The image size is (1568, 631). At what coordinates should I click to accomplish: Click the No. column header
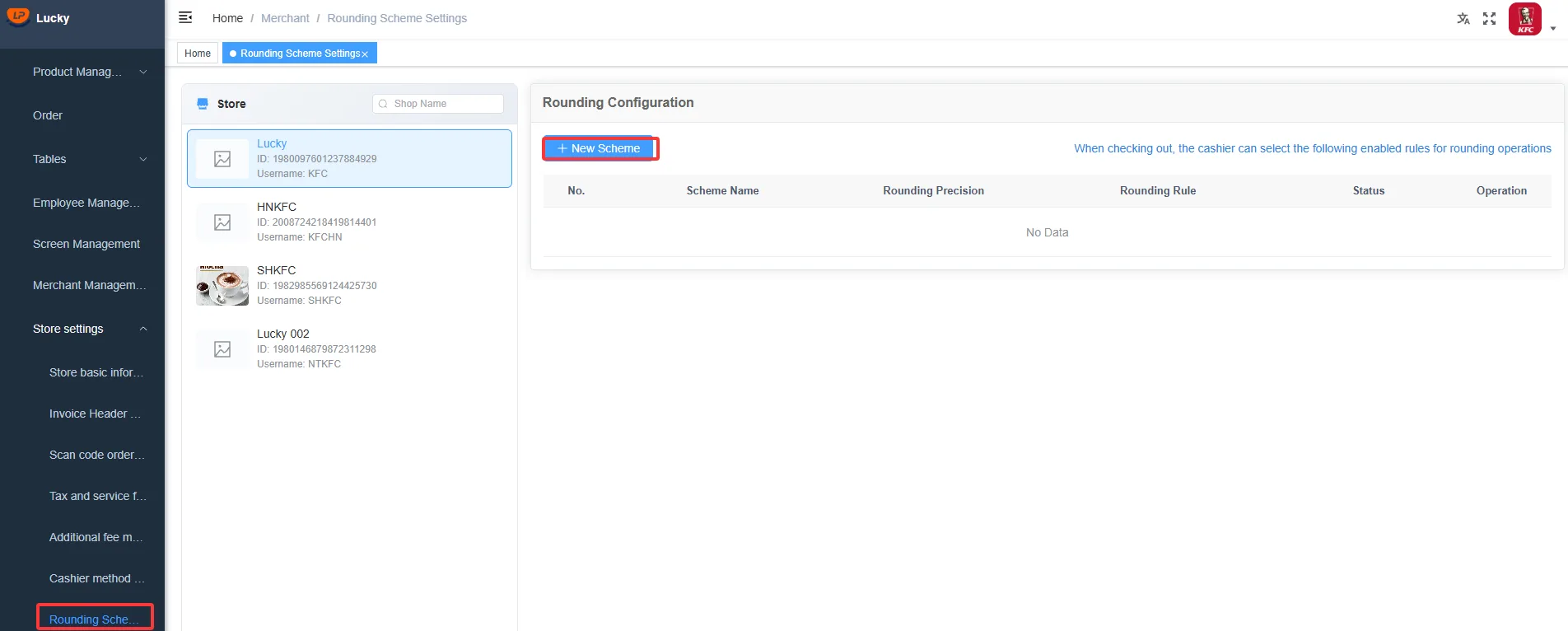[x=576, y=190]
